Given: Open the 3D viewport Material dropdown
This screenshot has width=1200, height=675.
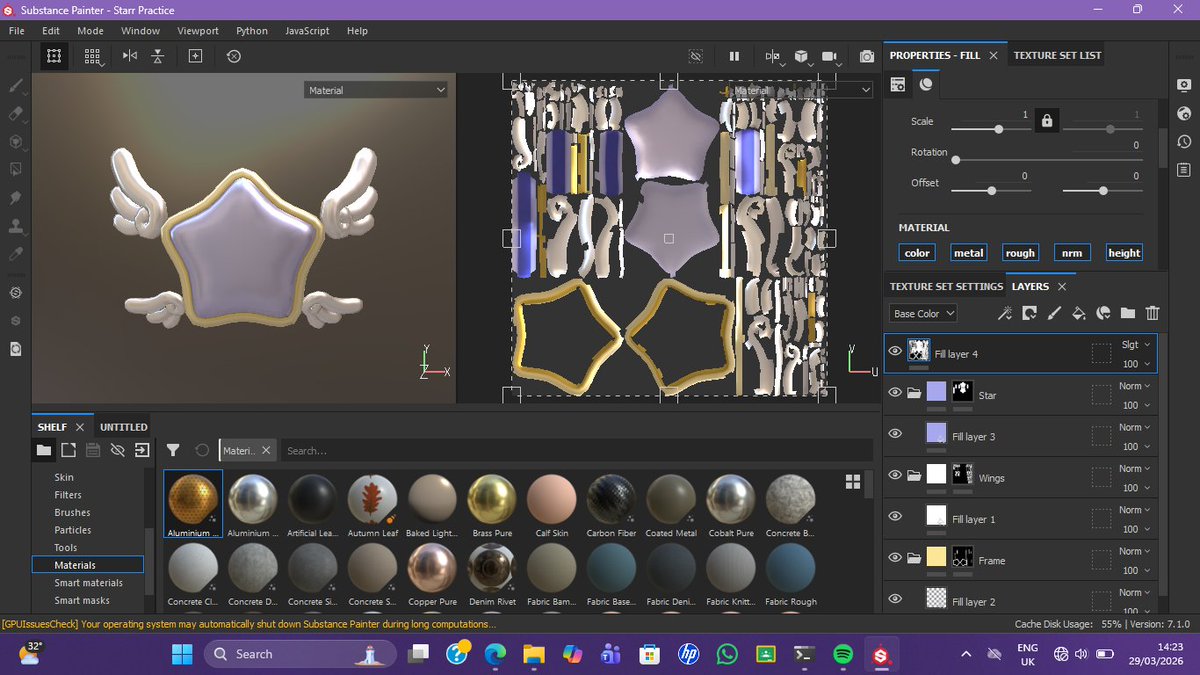Looking at the screenshot, I should [376, 90].
